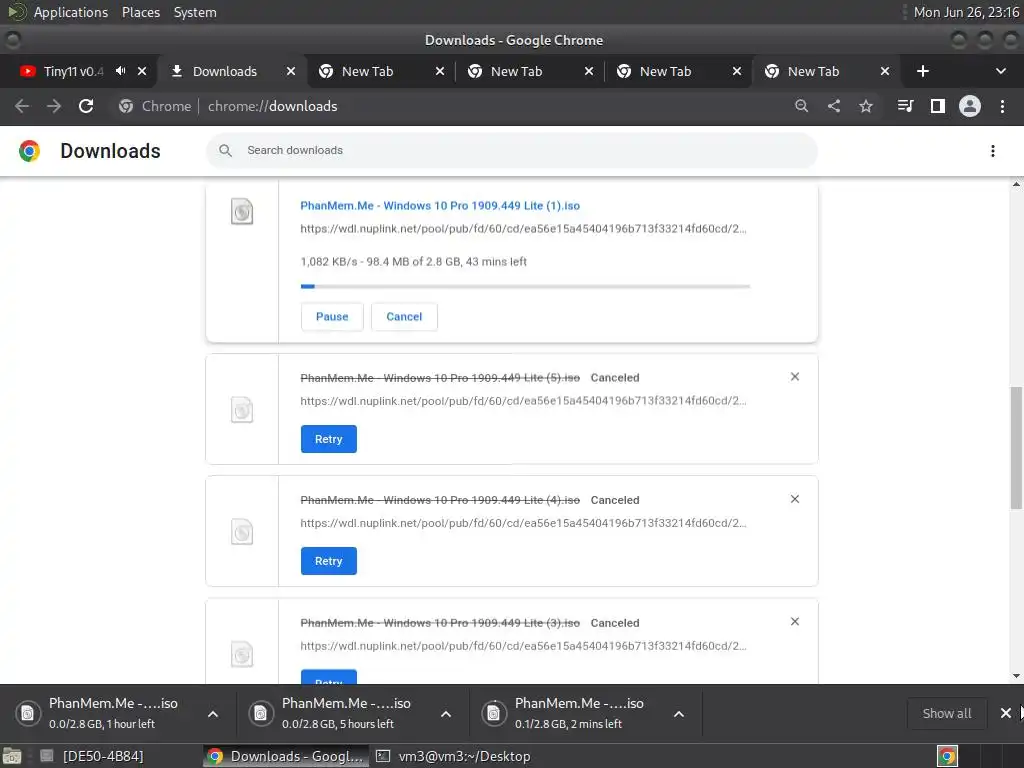Open the Lite (1).iso file name link
The image size is (1024, 768).
[x=440, y=206]
